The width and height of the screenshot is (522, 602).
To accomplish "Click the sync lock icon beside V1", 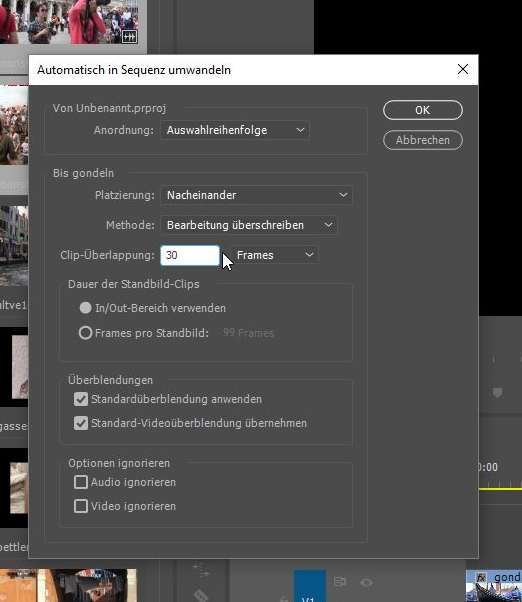I will point(340,582).
